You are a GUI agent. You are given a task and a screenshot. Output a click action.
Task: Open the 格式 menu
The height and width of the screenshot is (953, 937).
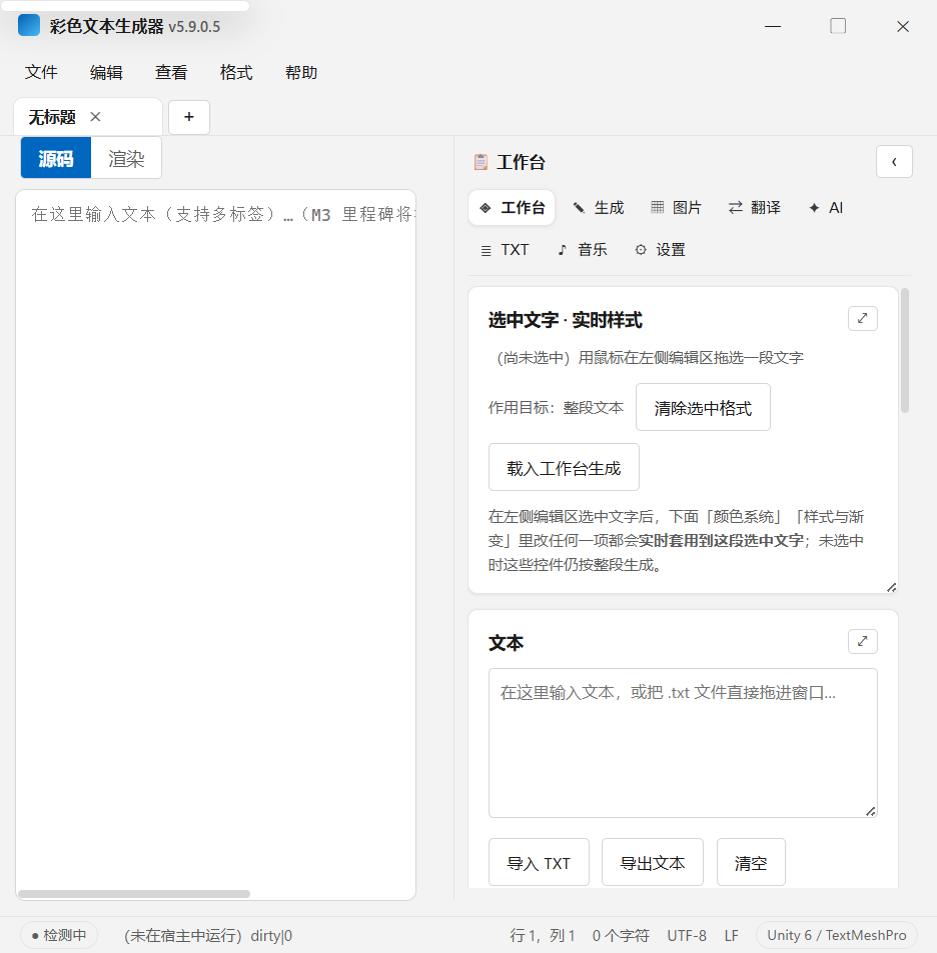tap(236, 72)
